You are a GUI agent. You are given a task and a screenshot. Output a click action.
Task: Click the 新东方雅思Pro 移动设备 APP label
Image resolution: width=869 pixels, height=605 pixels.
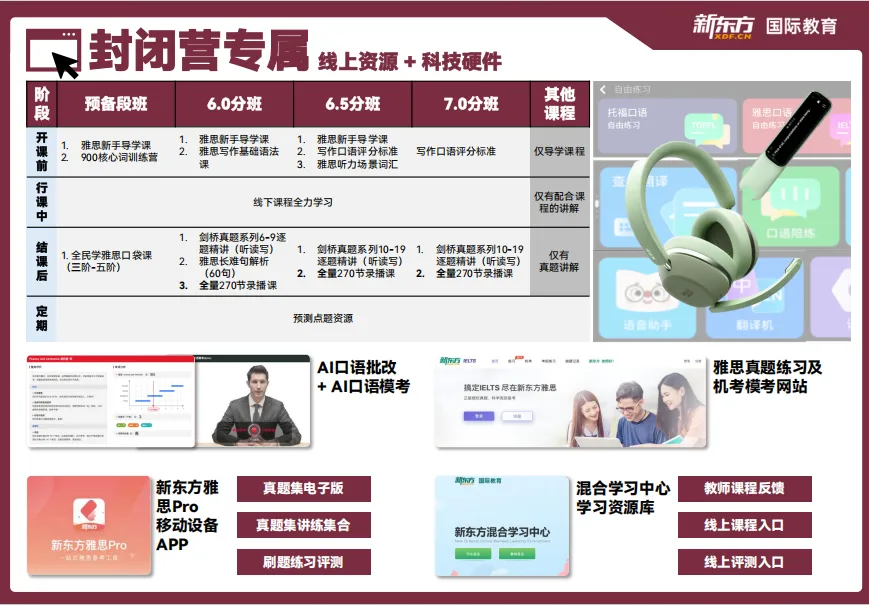(187, 516)
